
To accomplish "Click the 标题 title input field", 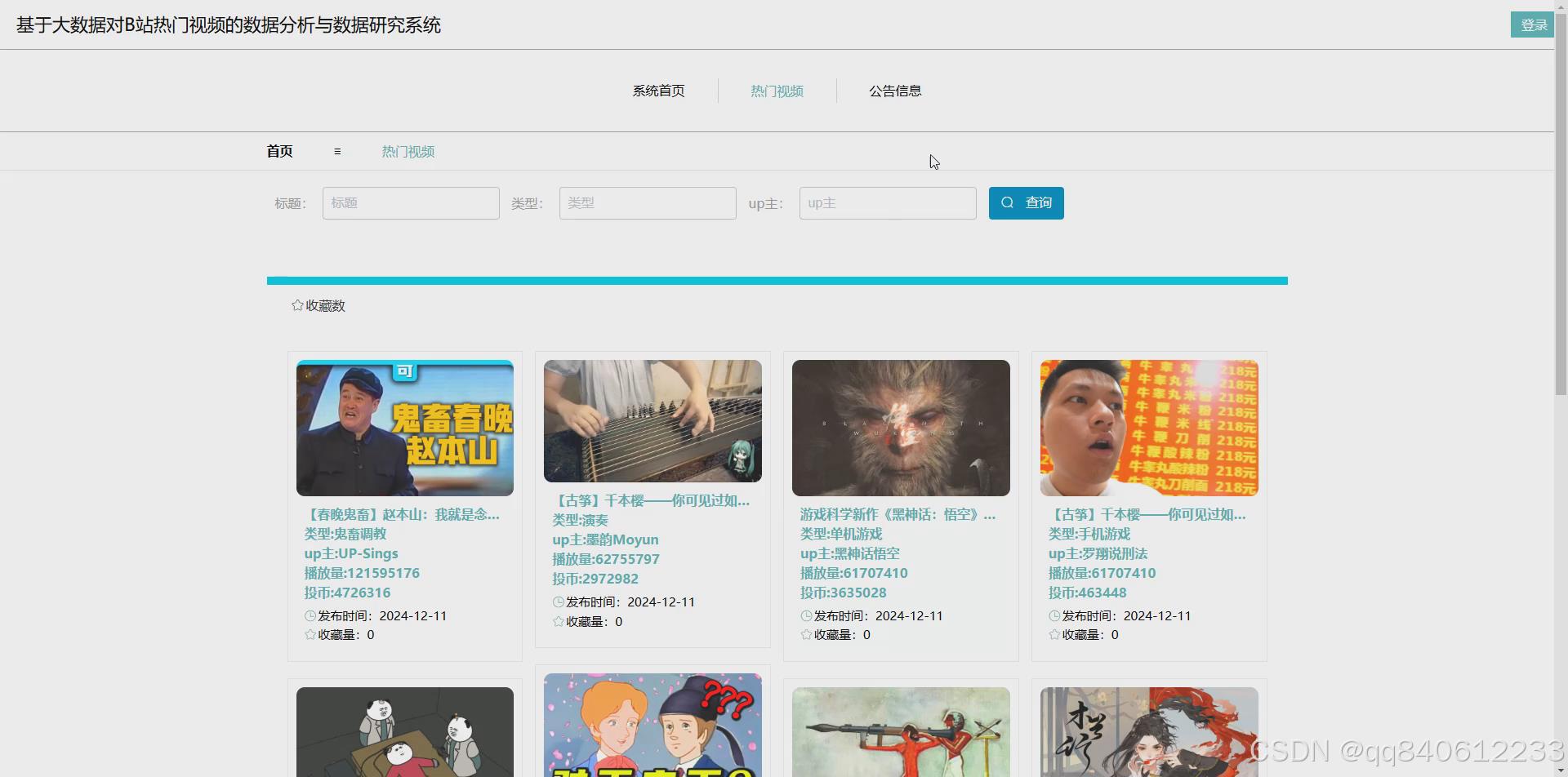I will [x=411, y=202].
